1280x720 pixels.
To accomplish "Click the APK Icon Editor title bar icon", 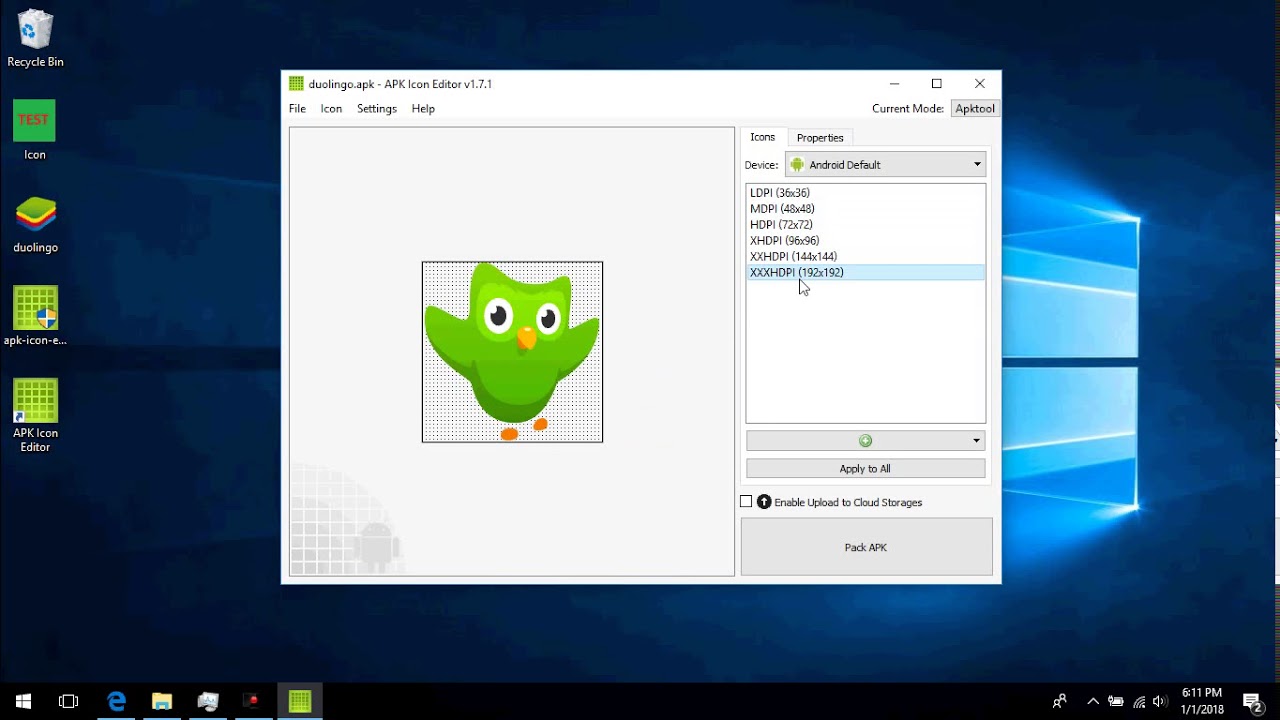I will [296, 83].
